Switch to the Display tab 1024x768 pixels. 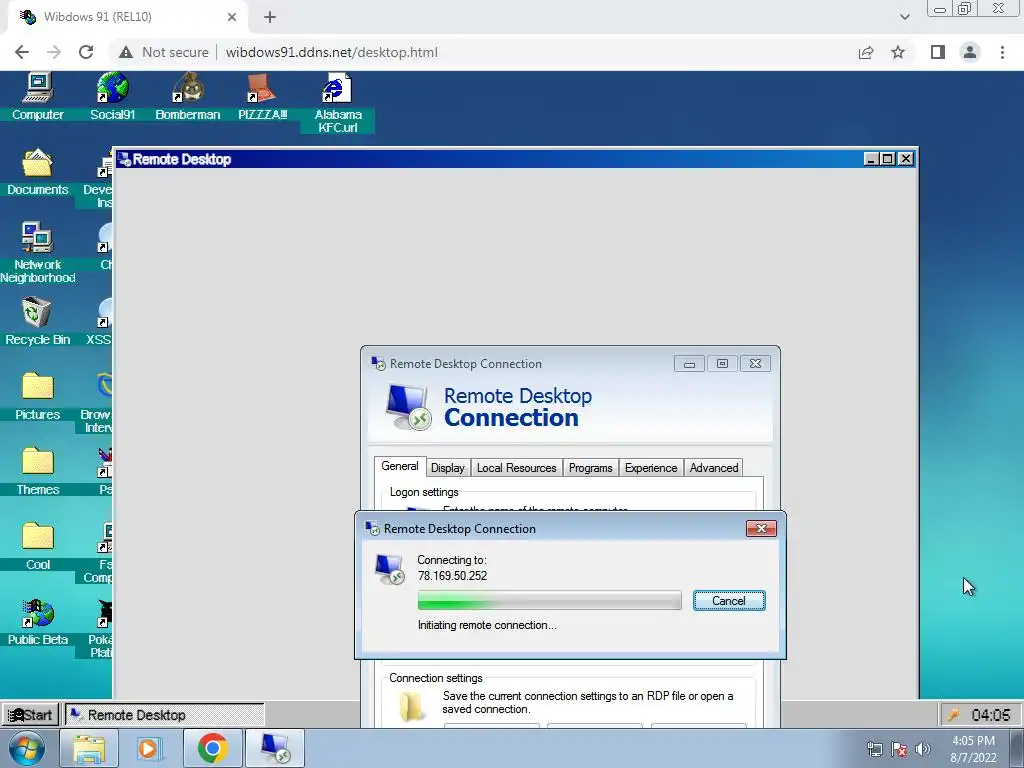447,468
